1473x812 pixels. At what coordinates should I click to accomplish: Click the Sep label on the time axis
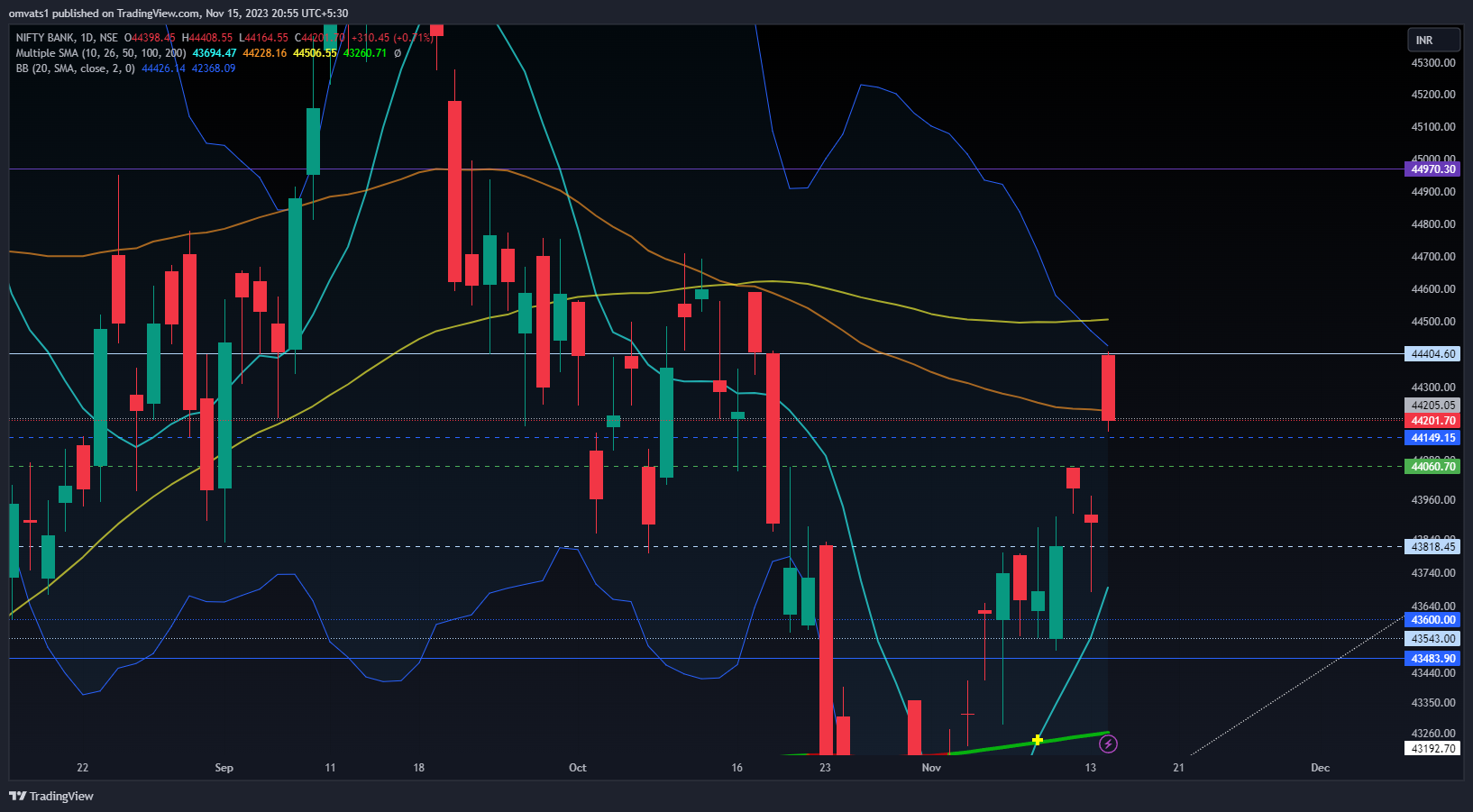pos(224,768)
